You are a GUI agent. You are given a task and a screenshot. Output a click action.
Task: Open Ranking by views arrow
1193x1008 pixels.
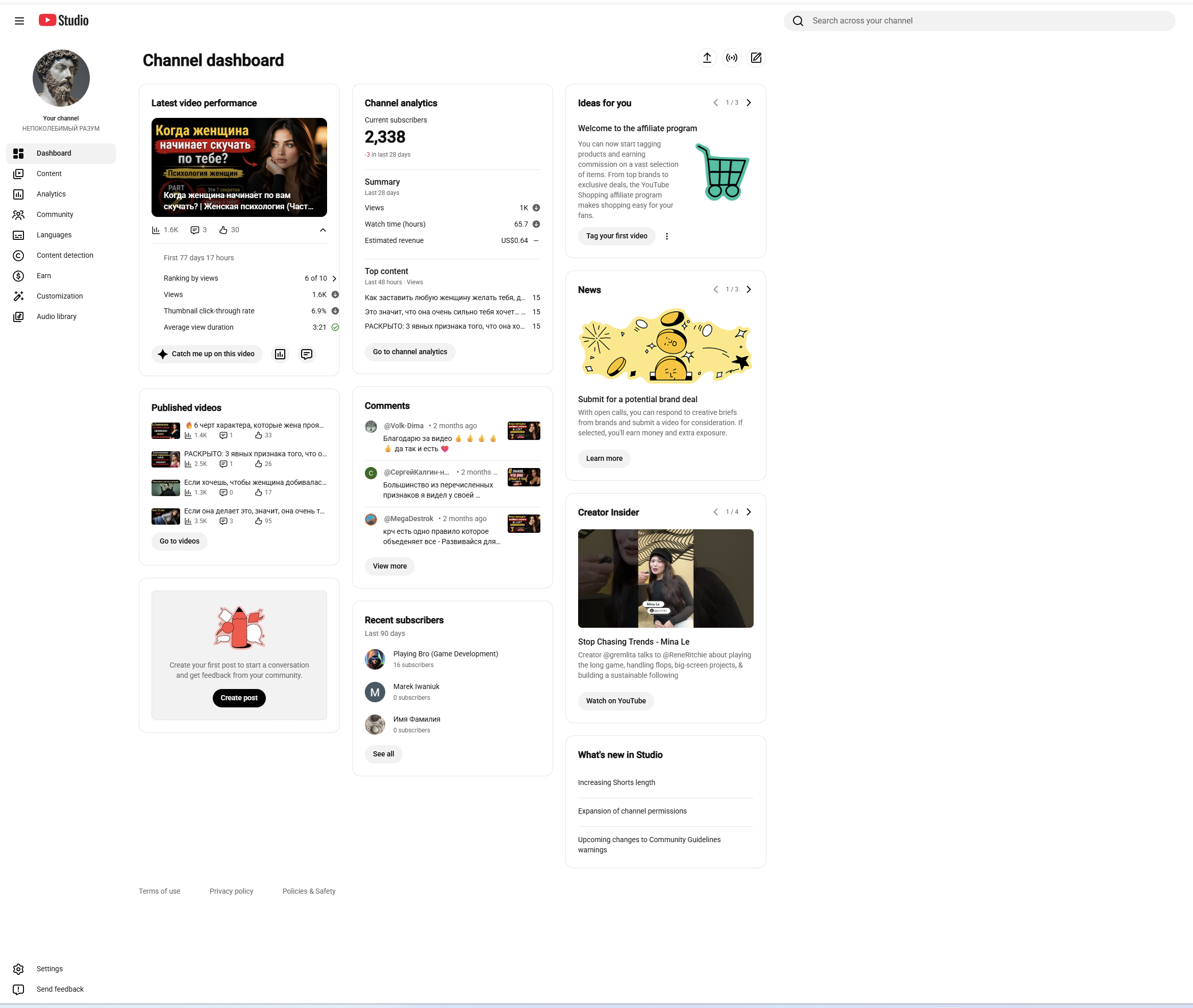[x=334, y=279]
